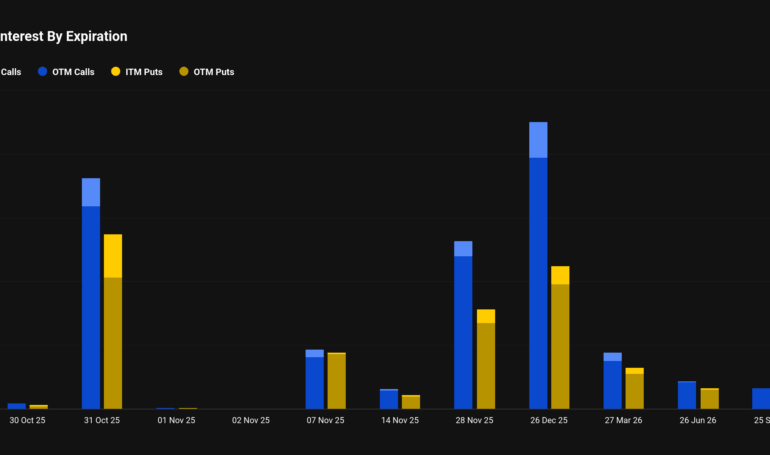Click the 26 Jun 26 blue calls bar
The image size is (770, 455).
click(x=687, y=395)
